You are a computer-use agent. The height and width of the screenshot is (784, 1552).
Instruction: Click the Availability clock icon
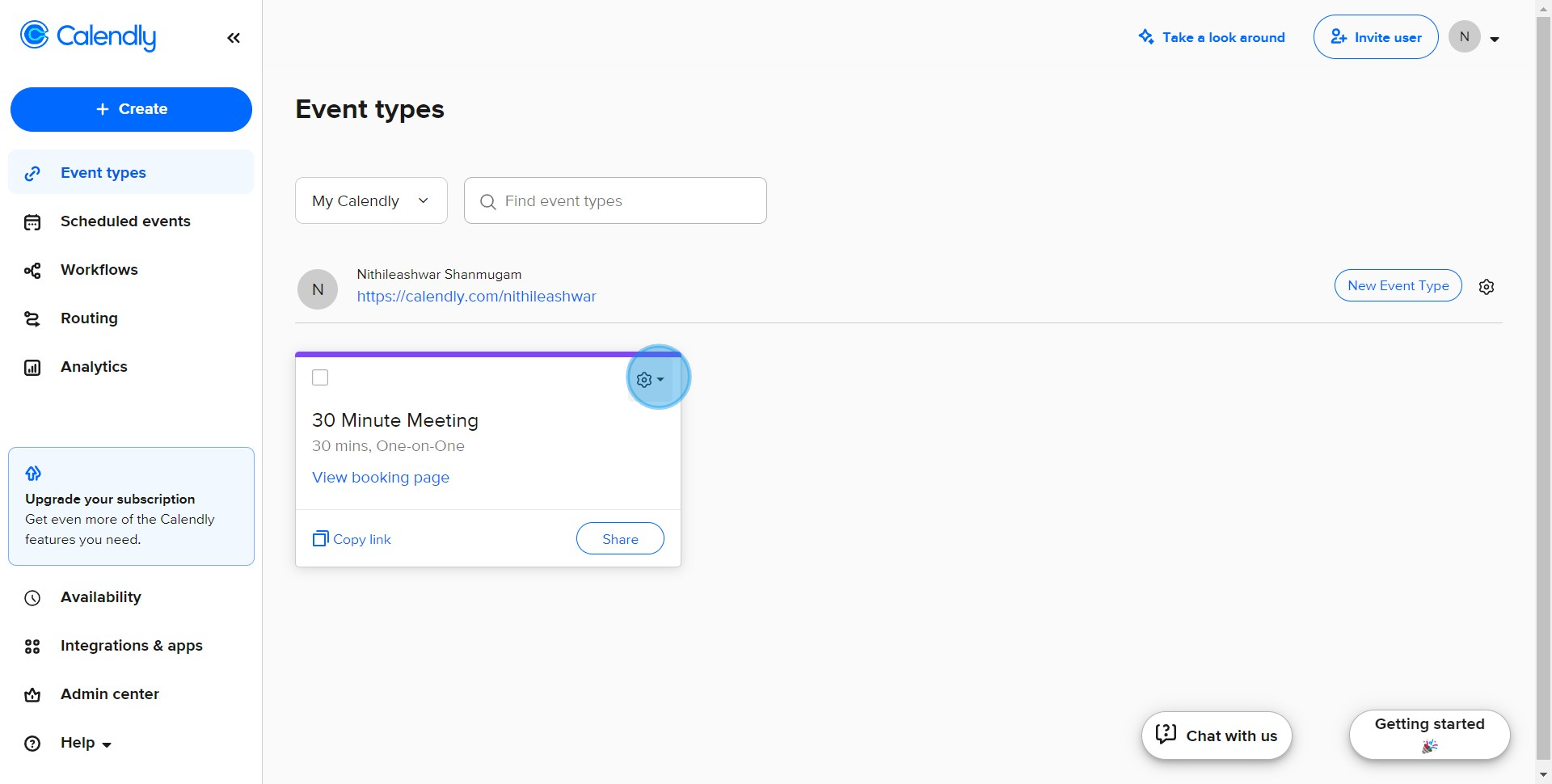tap(32, 598)
